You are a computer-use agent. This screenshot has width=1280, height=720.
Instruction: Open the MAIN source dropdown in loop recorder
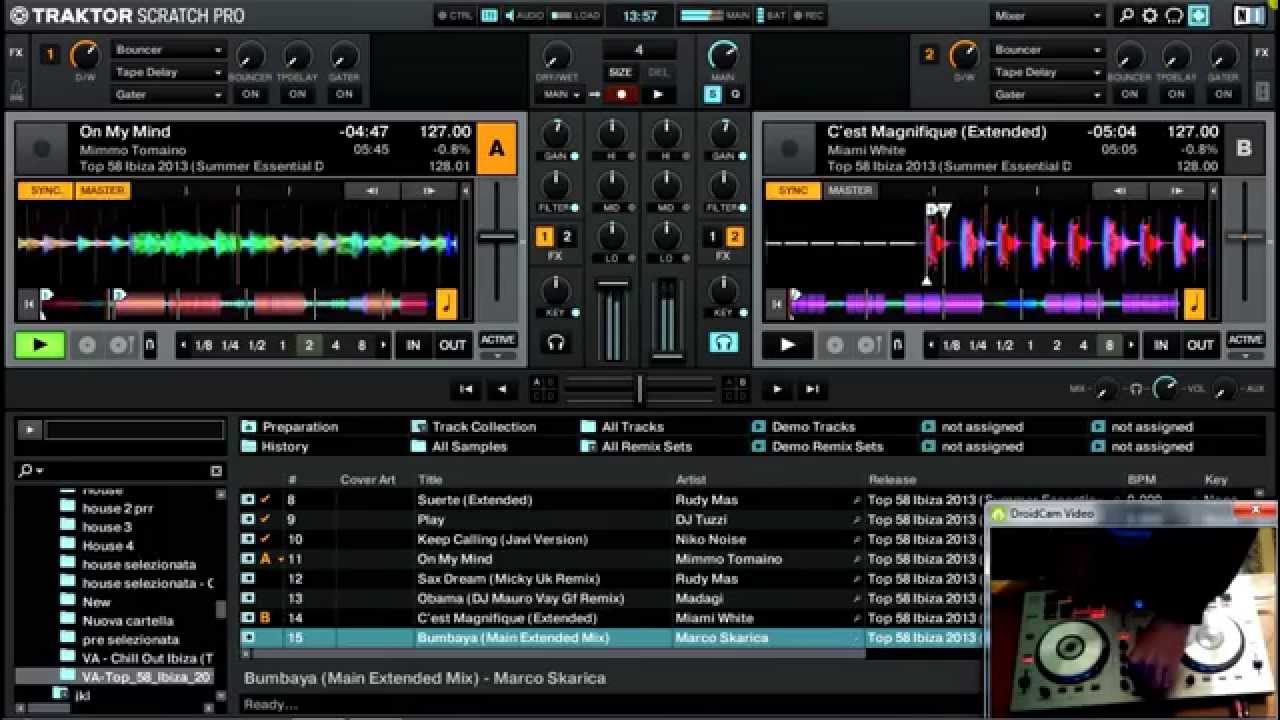[x=561, y=94]
